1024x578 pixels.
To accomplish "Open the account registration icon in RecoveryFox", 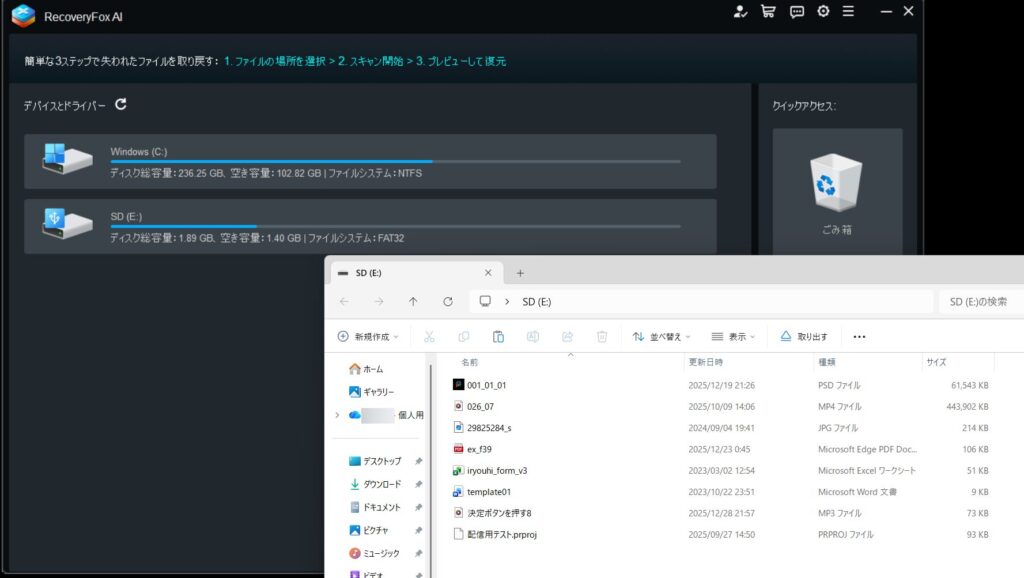I will point(740,12).
